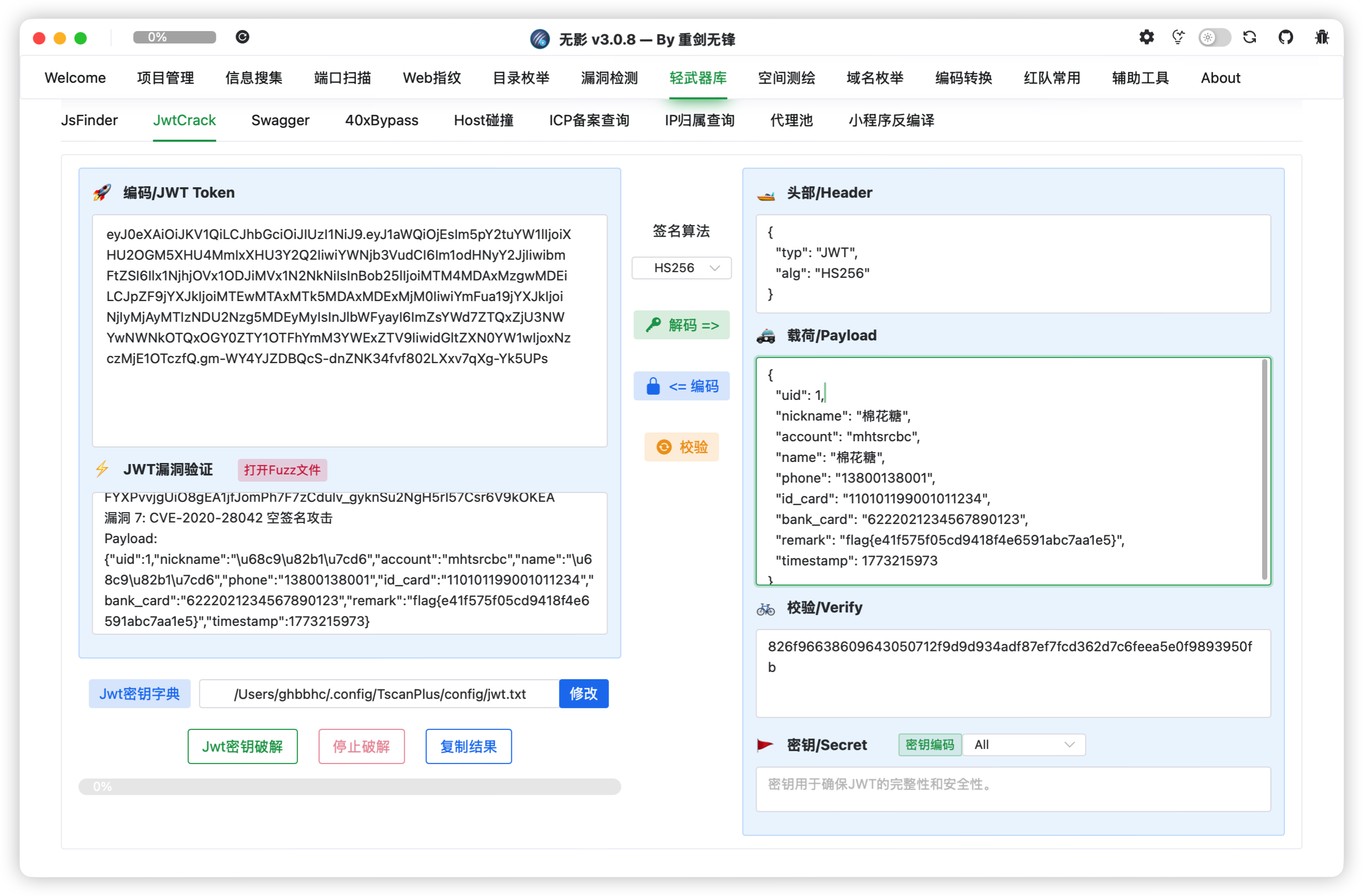Viewport: 1363px width, 896px height.
Task: Open the All secret encoding dropdown
Action: 1024,744
